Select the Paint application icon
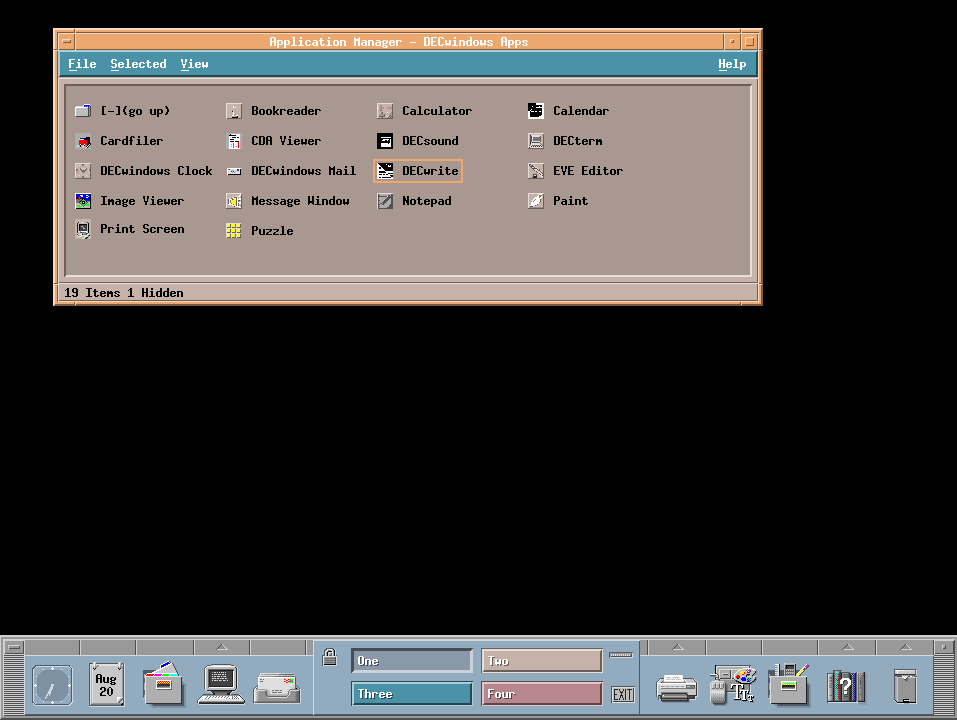 [535, 201]
